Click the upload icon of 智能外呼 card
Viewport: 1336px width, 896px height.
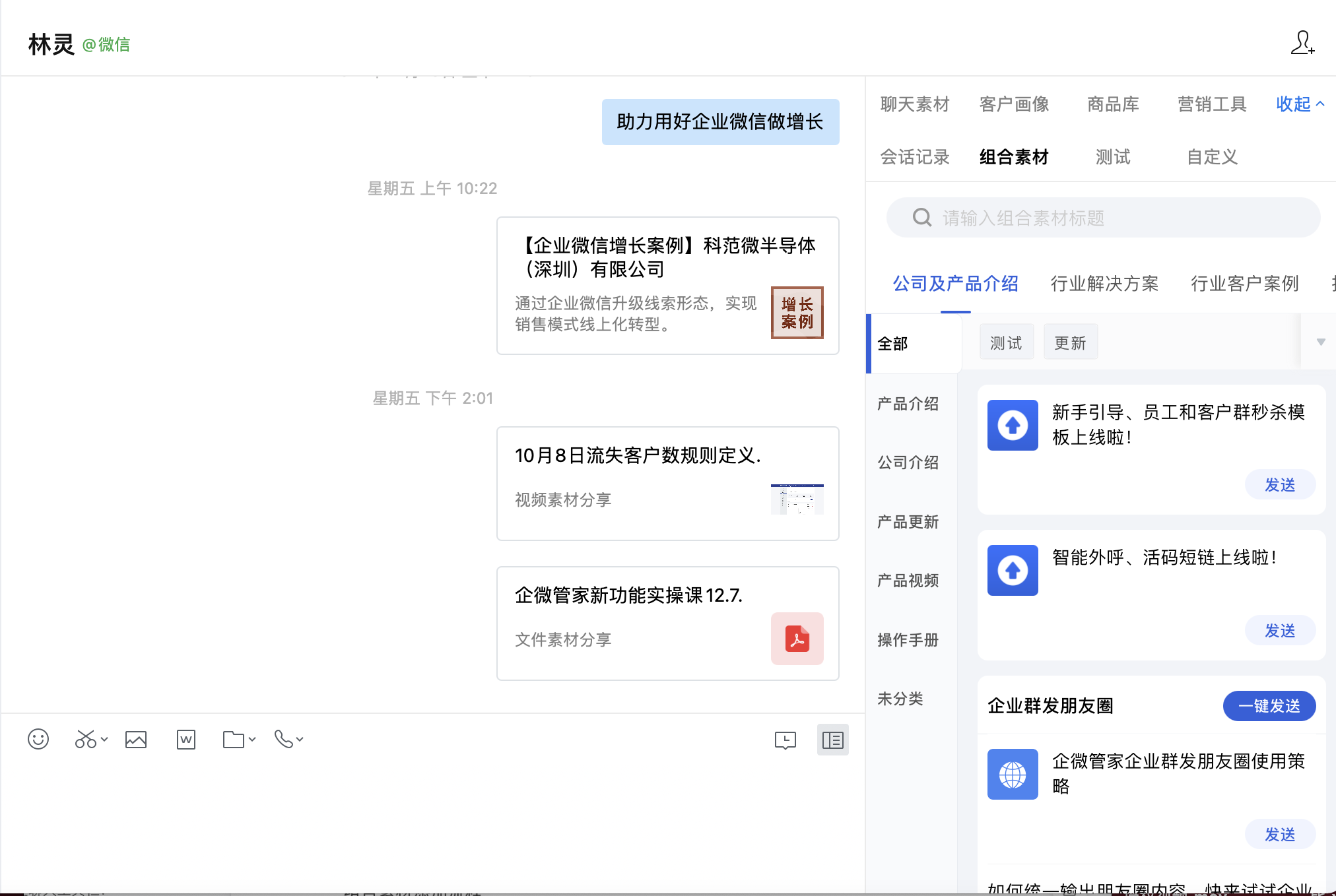[1013, 570]
